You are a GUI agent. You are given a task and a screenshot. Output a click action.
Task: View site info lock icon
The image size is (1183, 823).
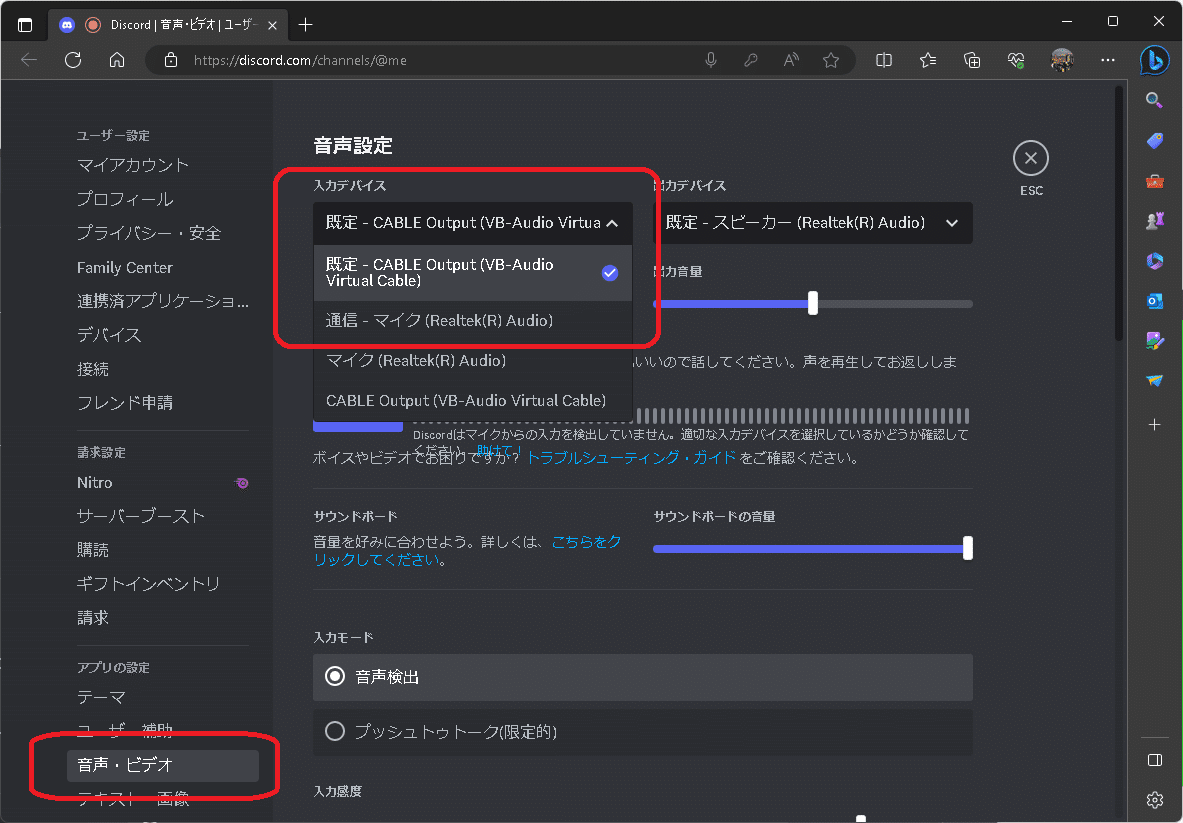171,60
